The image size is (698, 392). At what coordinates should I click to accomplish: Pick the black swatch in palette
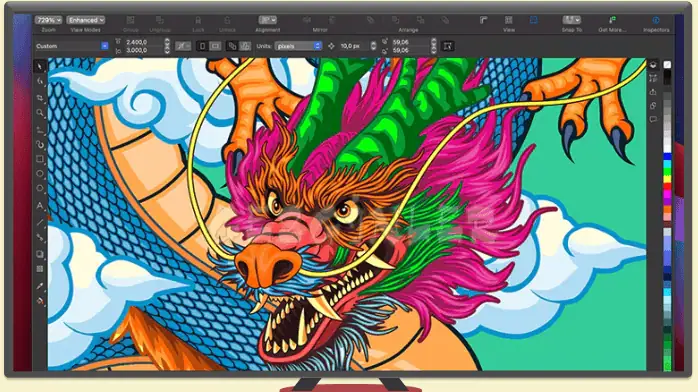coord(667,78)
